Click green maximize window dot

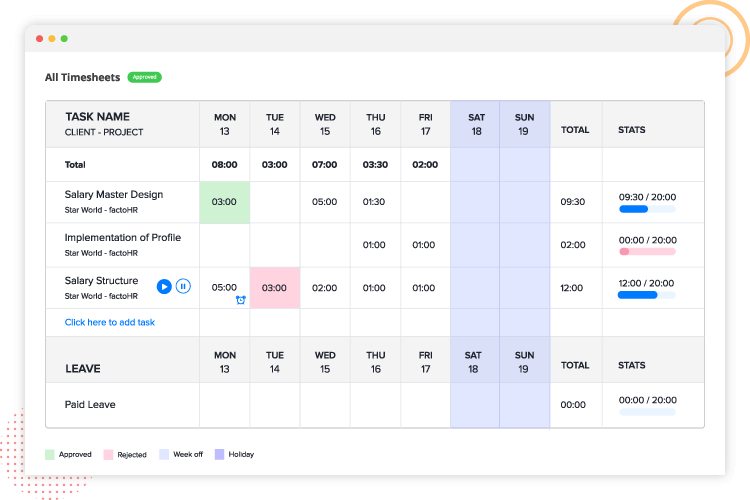[64, 39]
